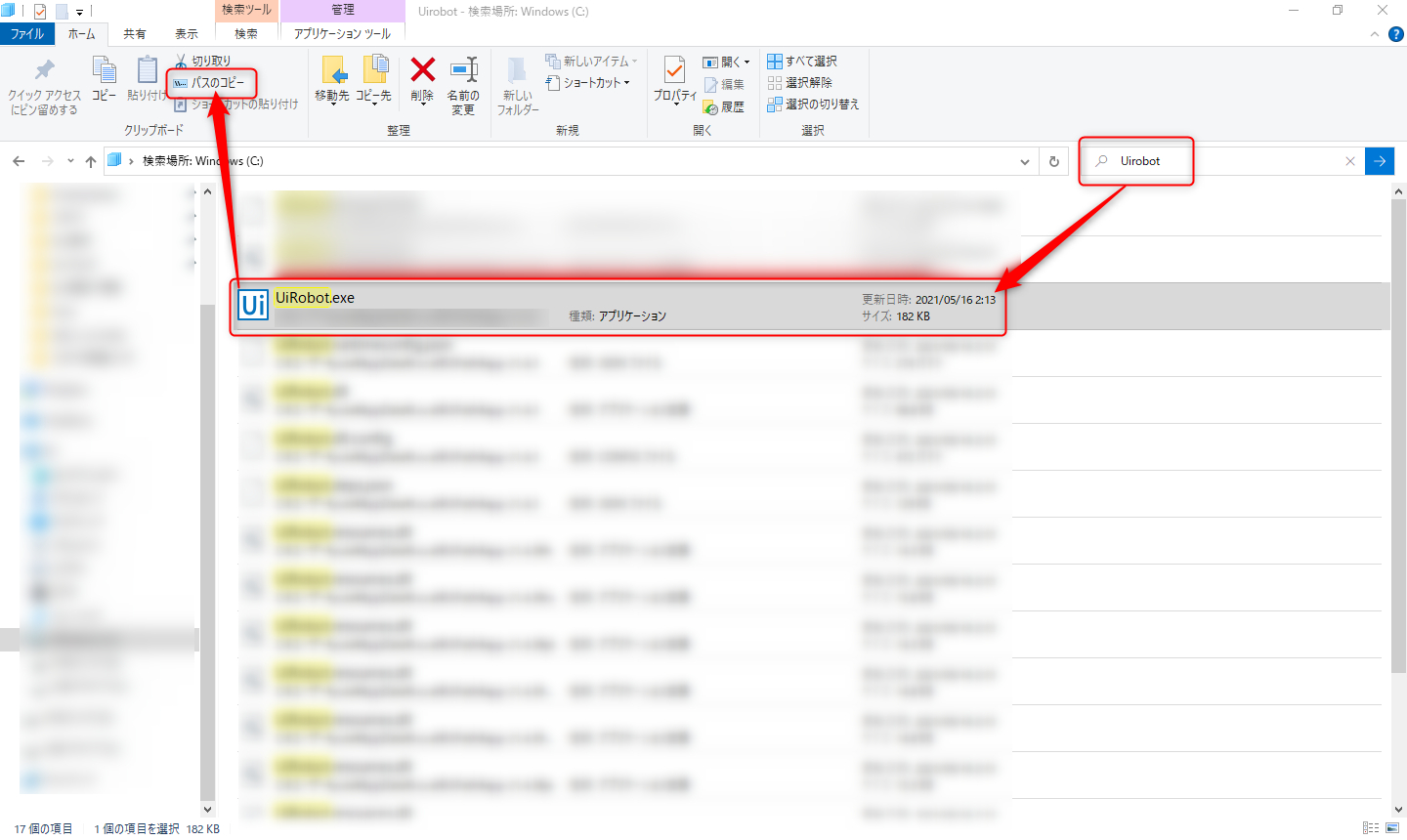Image resolution: width=1407 pixels, height=840 pixels.
Task: Pin to Quick Access icon
Action: [44, 70]
